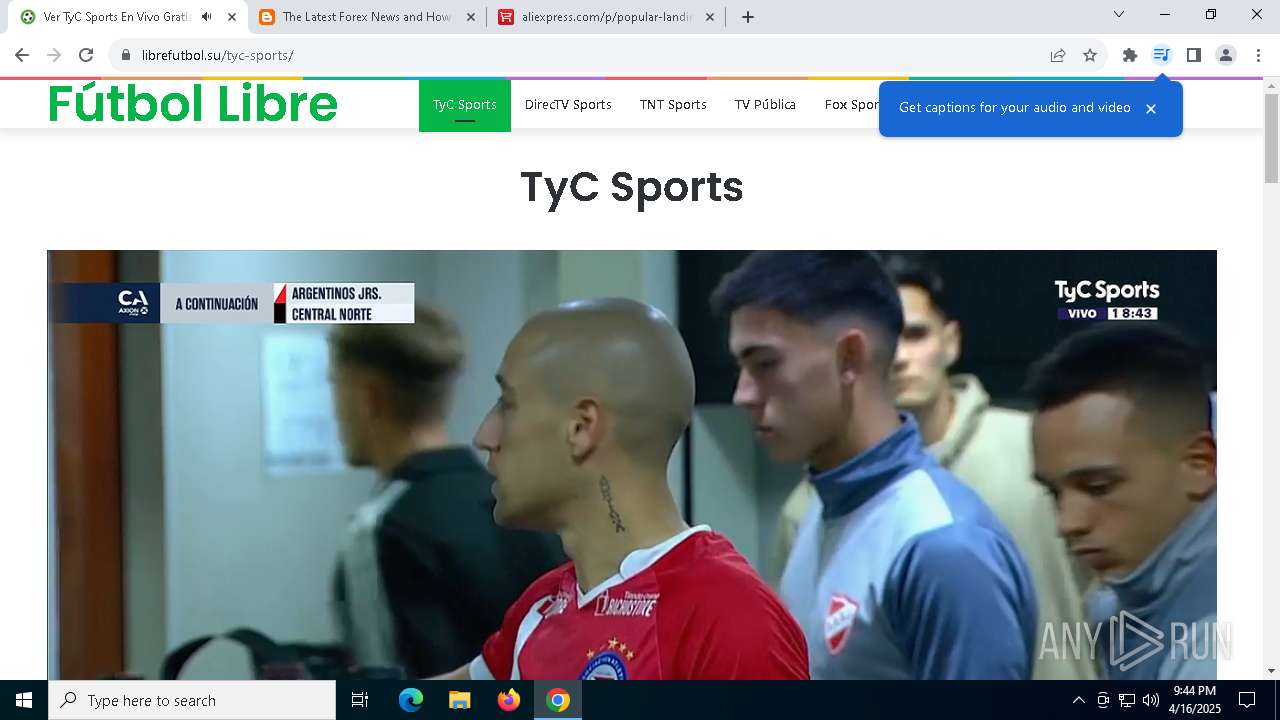Image resolution: width=1280 pixels, height=720 pixels.
Task: Open the notification center icon
Action: point(1247,700)
